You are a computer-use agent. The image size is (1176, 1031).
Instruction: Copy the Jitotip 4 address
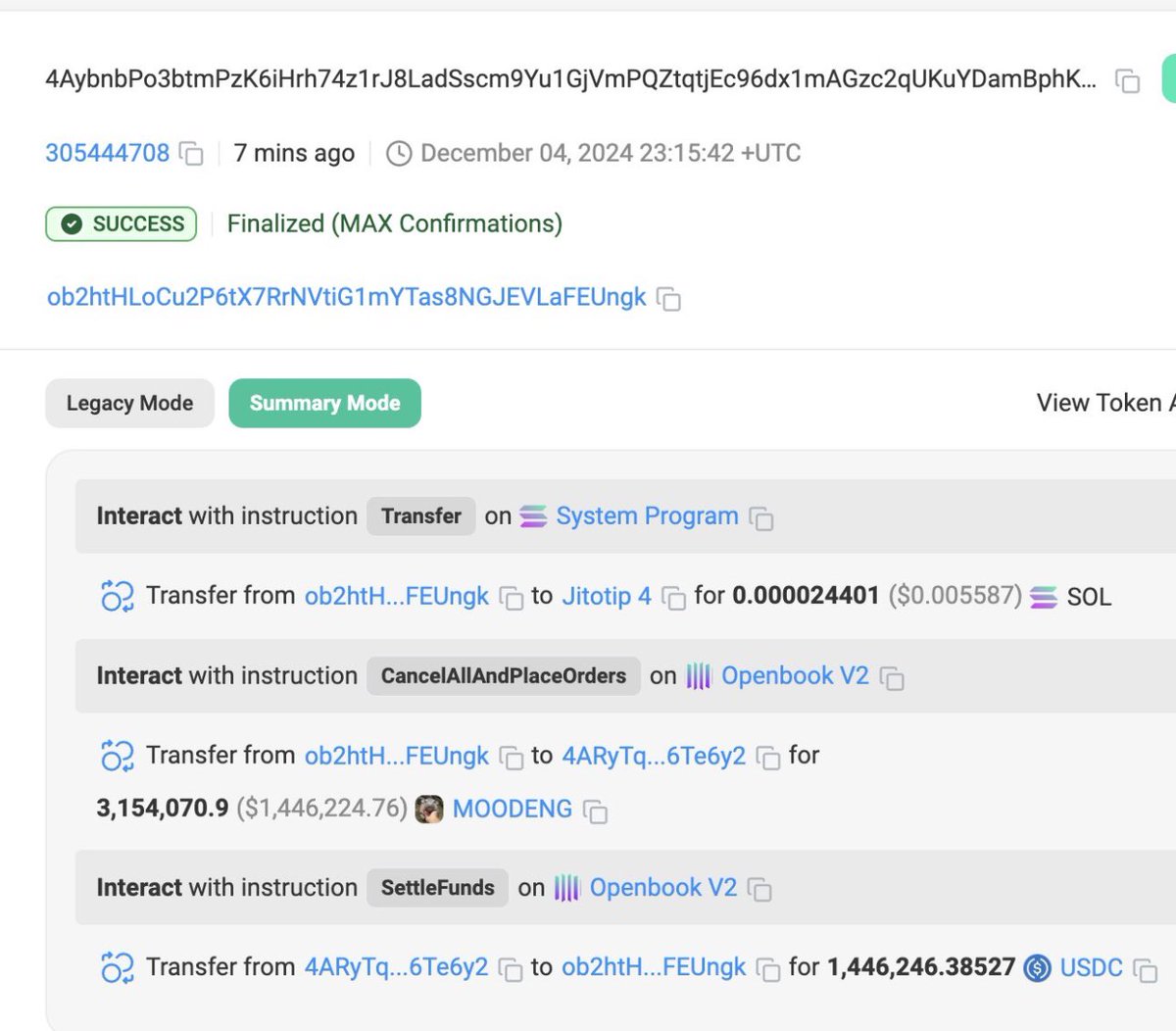click(x=674, y=598)
